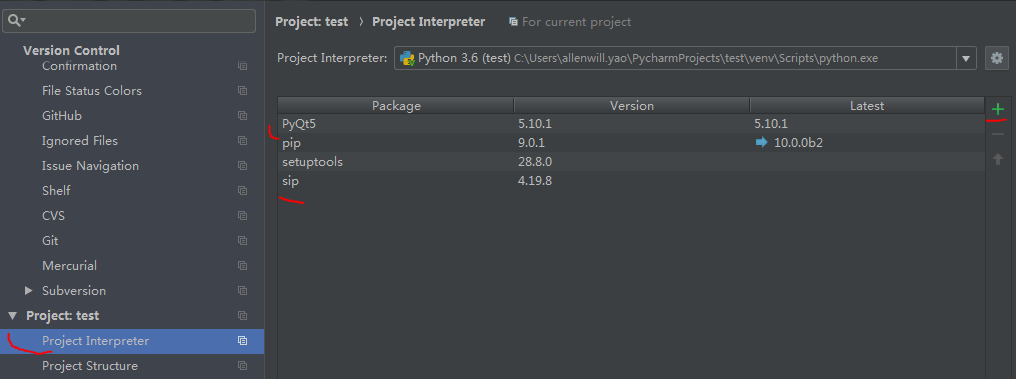
Task: Sort table by Latest column header
Action: (867, 106)
